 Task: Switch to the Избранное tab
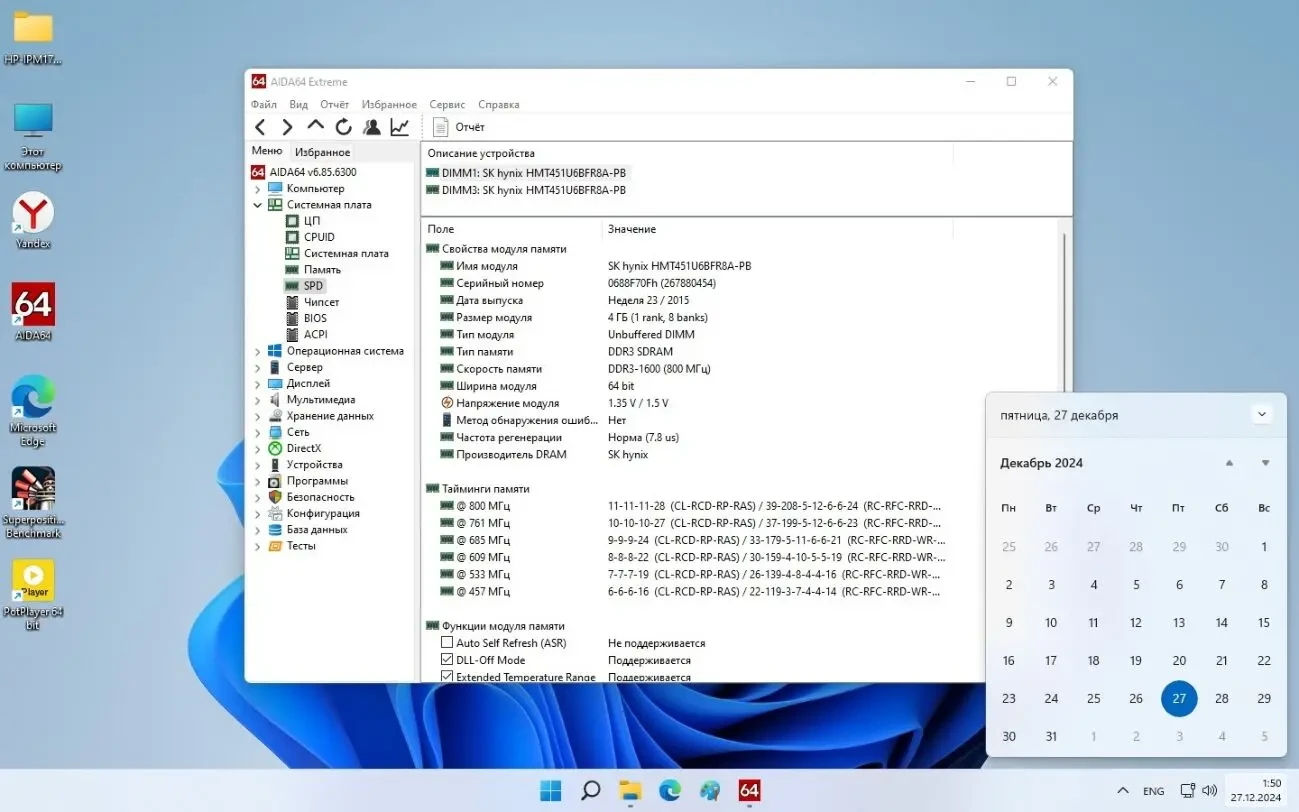tap(321, 150)
